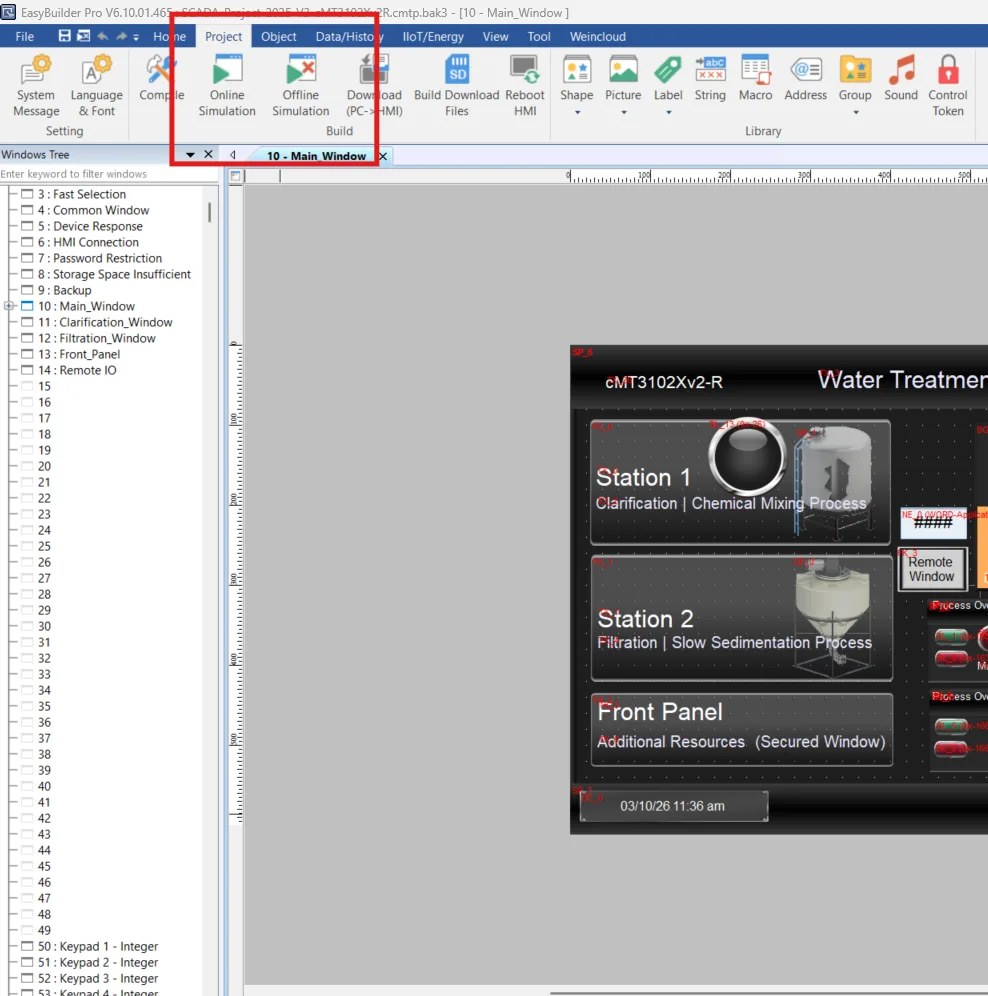Screen dimensions: 988x996
Task: Select 14 : Remote IO in tree
Action: (77, 370)
